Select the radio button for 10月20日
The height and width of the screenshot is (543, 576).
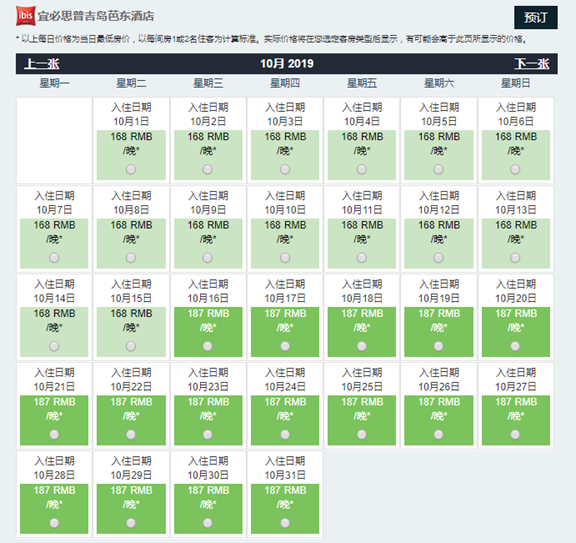pyautogui.click(x=515, y=346)
